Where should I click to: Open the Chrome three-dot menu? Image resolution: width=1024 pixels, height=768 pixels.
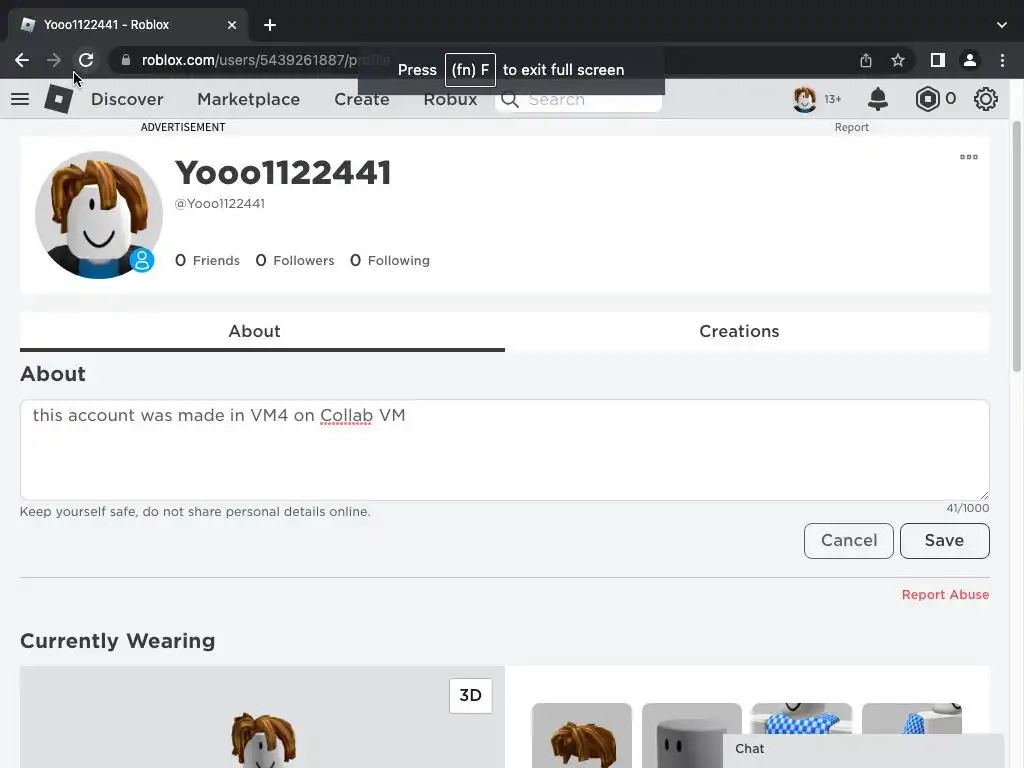point(1002,60)
